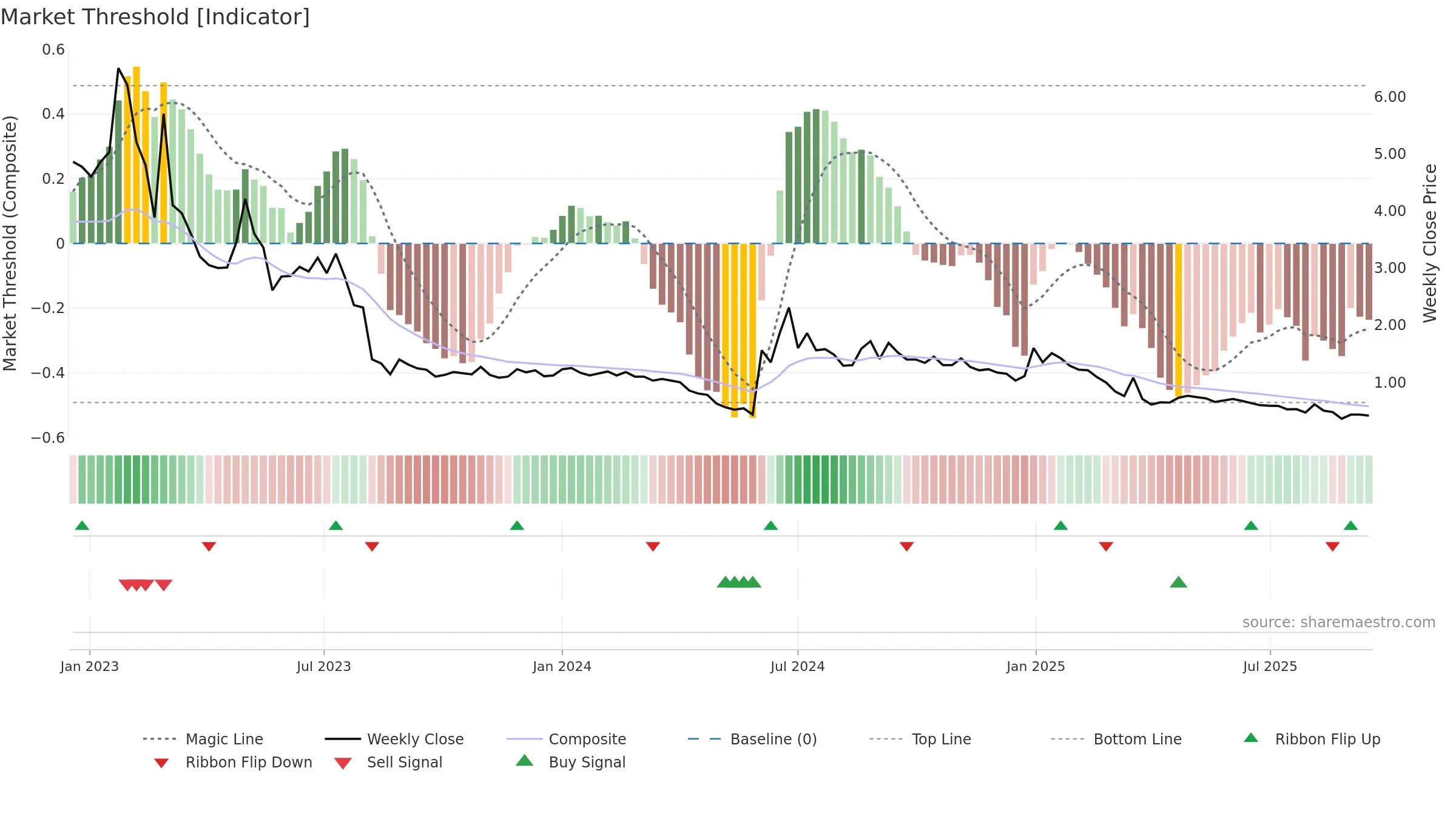This screenshot has width=1456, height=819.
Task: Click the Weekly Close peak in early 2023
Action: (x=118, y=69)
